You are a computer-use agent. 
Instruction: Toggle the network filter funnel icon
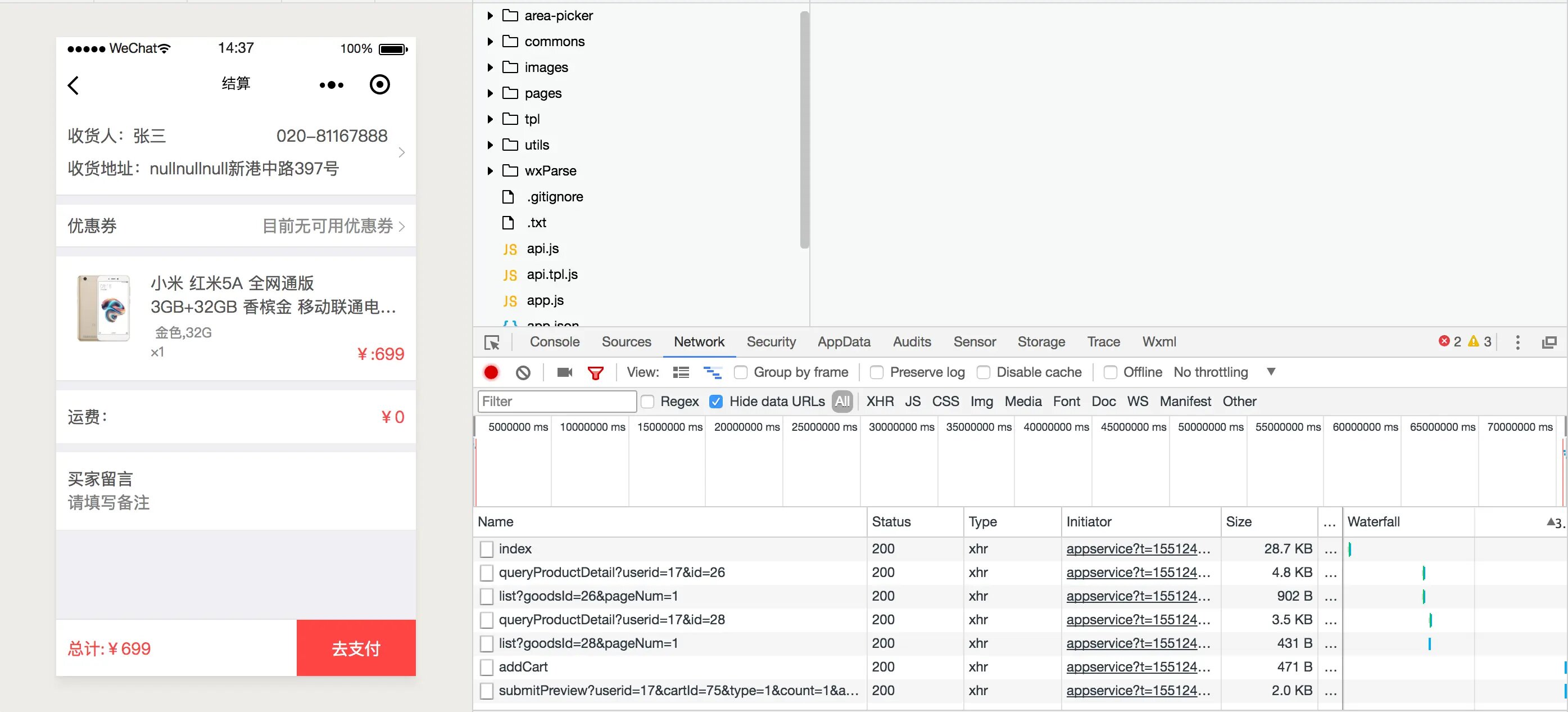595,372
